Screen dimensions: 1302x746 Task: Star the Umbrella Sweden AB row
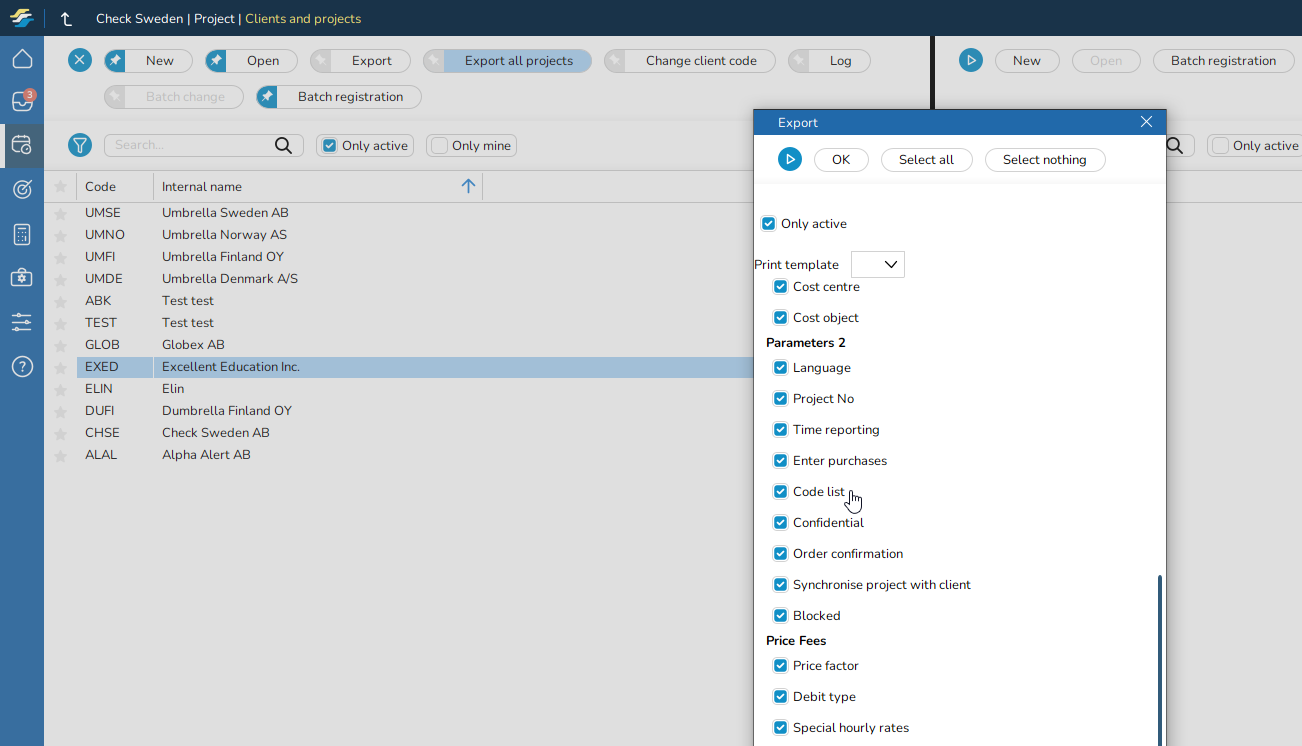[60, 213]
